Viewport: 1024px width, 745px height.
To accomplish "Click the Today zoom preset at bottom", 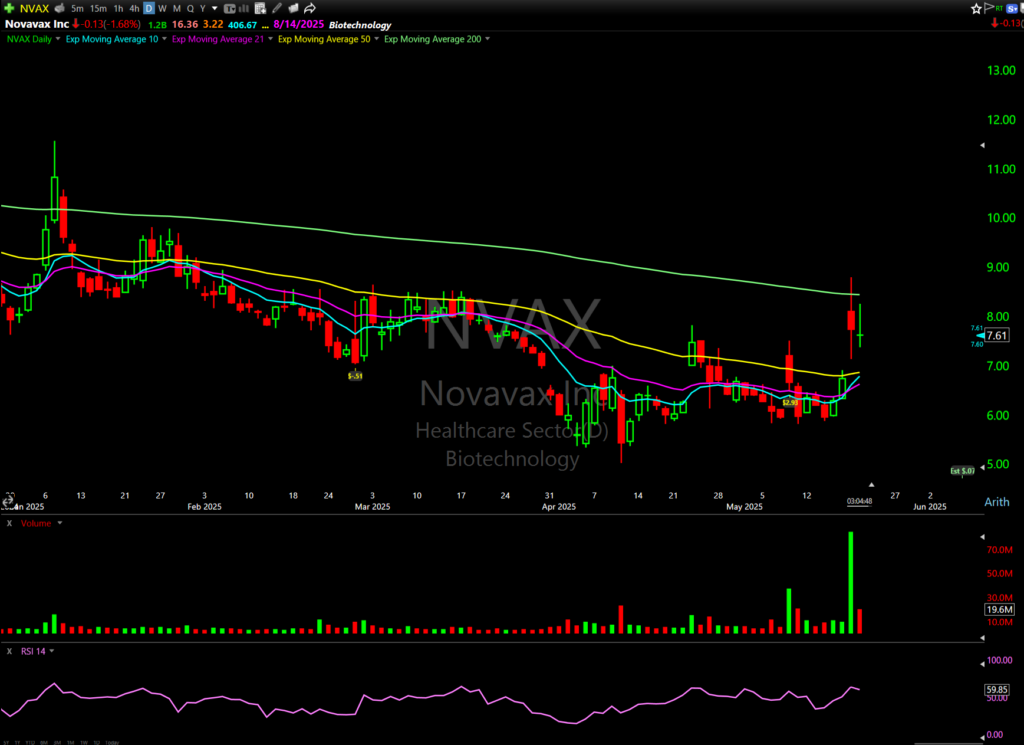I will tap(112, 742).
